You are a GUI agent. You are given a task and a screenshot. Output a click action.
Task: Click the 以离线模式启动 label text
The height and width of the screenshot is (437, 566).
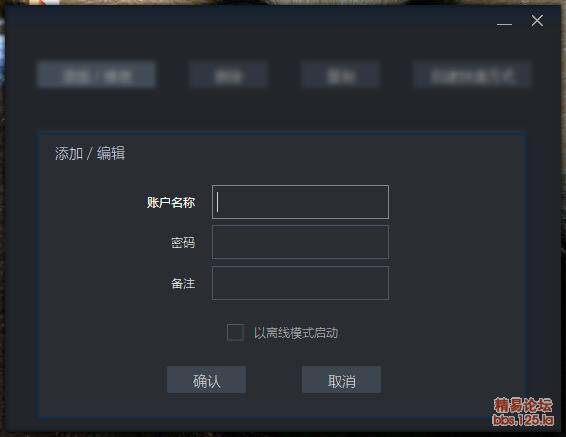pyautogui.click(x=296, y=333)
